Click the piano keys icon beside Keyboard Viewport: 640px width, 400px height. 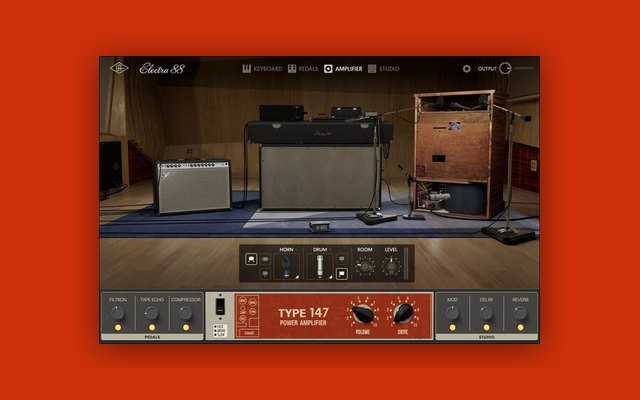pyautogui.click(x=247, y=69)
